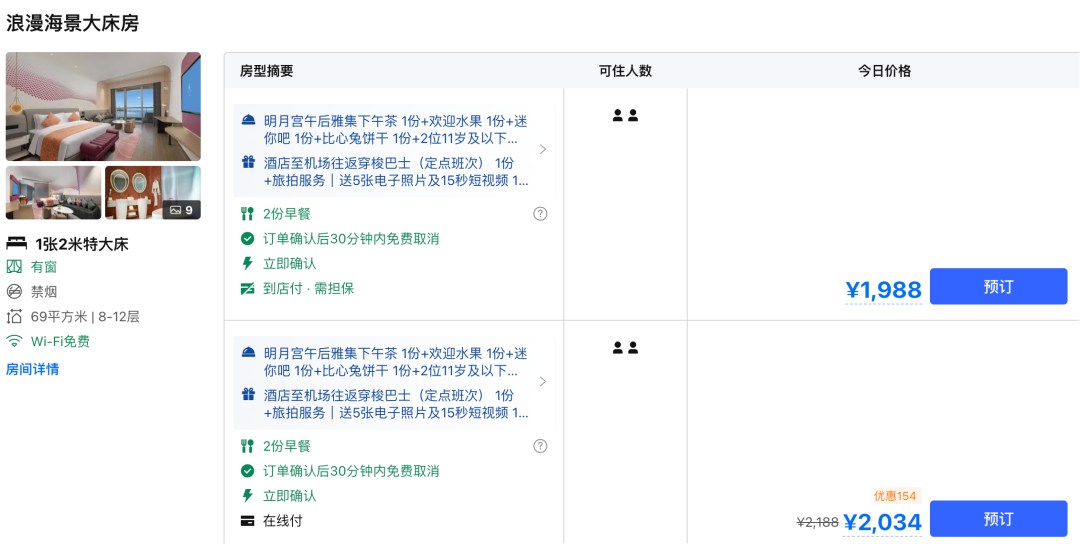
Task: Click the Wi-Fi icon beside Wi-Fi免费
Action: coord(14,342)
